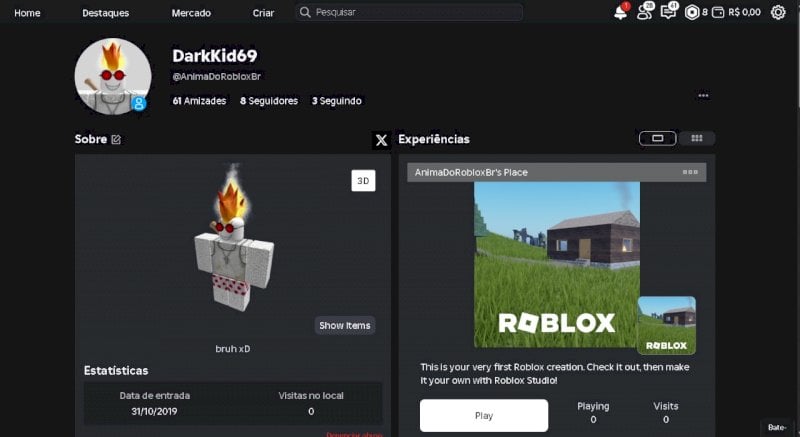This screenshot has height=437, width=800.
Task: Click the Experiências heading
Action: (x=434, y=139)
